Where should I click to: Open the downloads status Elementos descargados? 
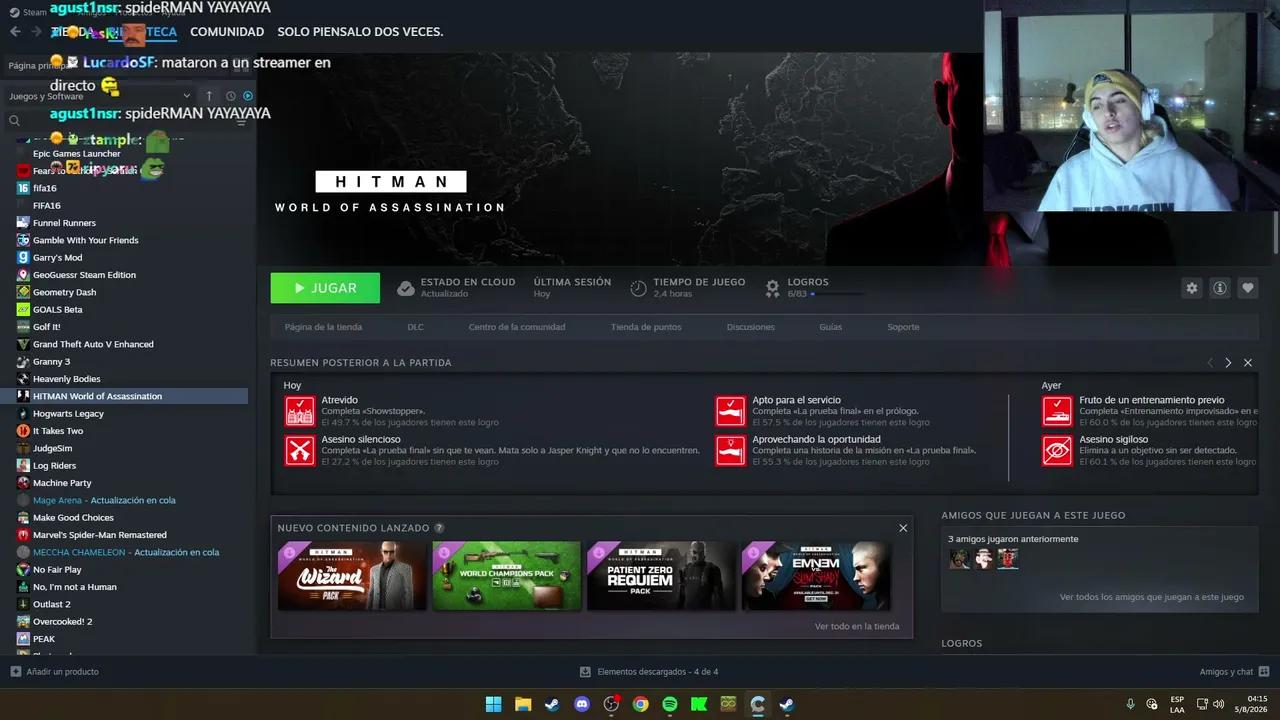(649, 672)
